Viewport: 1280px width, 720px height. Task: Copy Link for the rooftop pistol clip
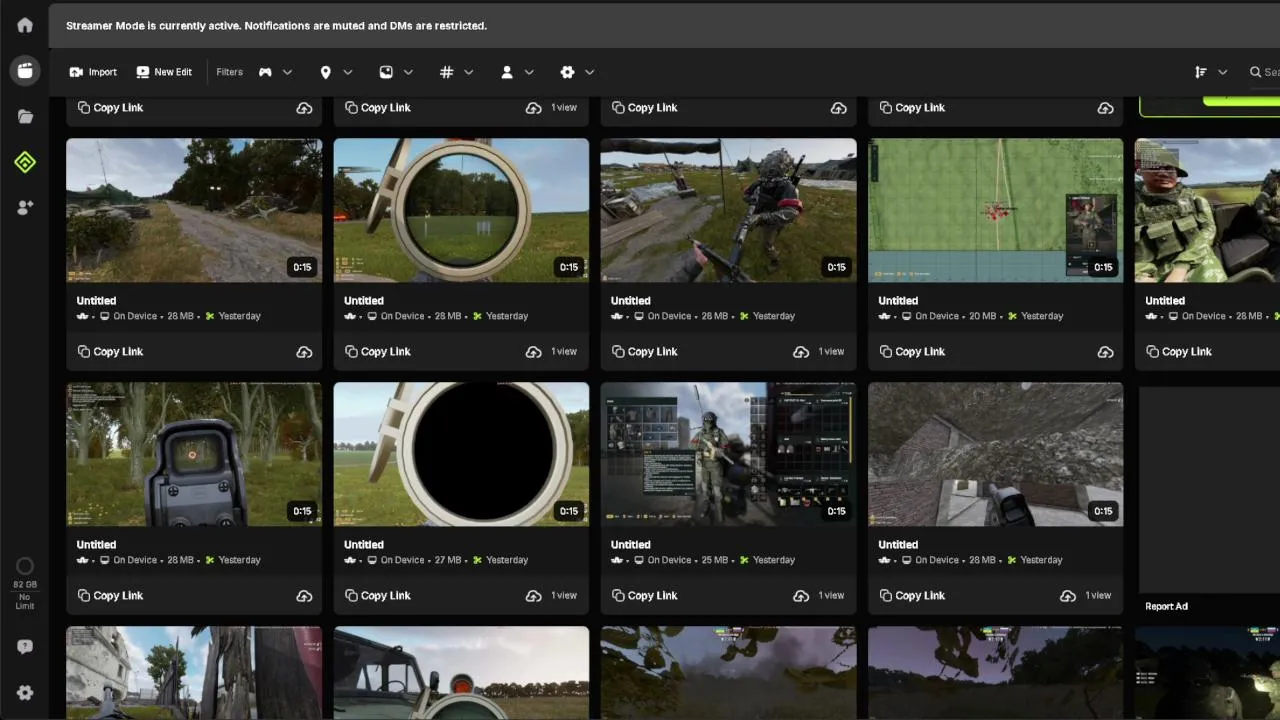(912, 596)
